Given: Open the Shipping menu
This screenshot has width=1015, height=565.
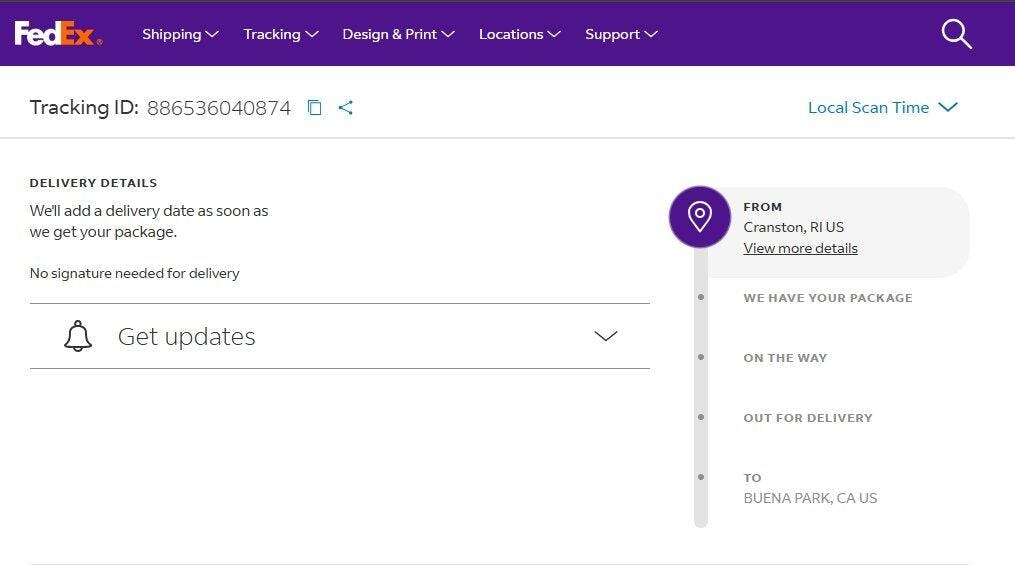Looking at the screenshot, I should 180,34.
